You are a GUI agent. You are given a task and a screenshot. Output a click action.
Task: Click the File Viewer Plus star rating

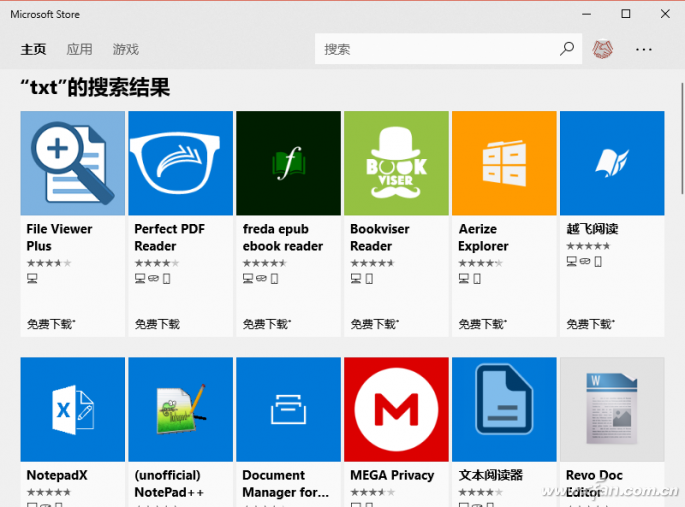click(x=49, y=263)
